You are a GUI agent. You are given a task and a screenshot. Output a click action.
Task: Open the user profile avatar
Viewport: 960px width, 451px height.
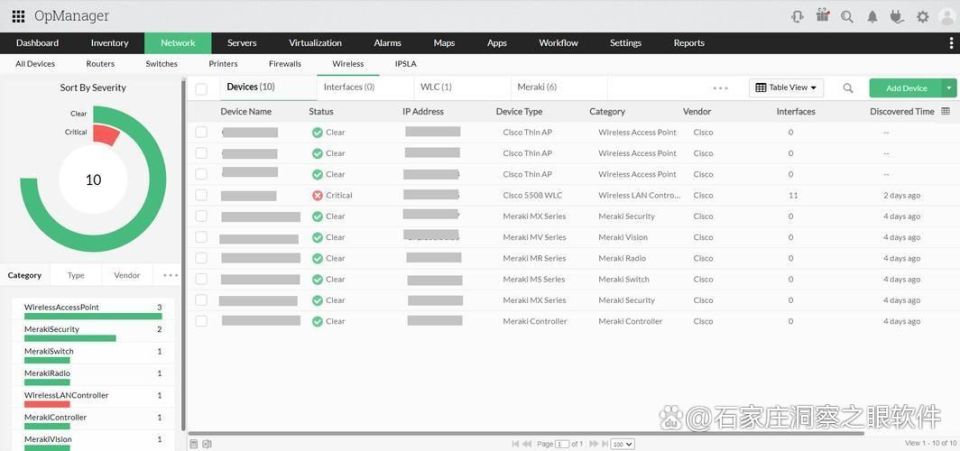click(947, 17)
